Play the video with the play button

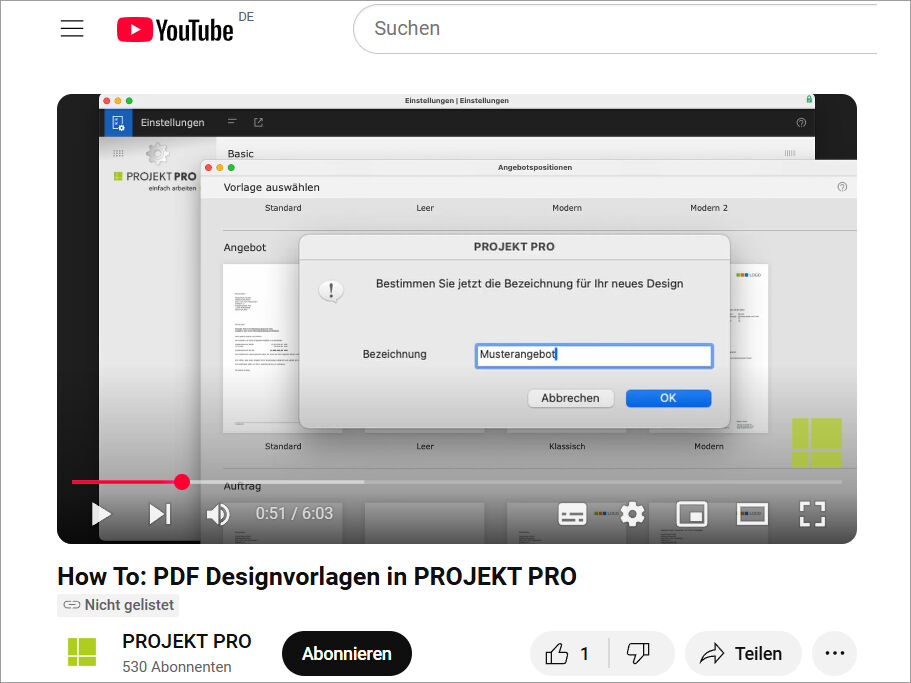click(101, 514)
